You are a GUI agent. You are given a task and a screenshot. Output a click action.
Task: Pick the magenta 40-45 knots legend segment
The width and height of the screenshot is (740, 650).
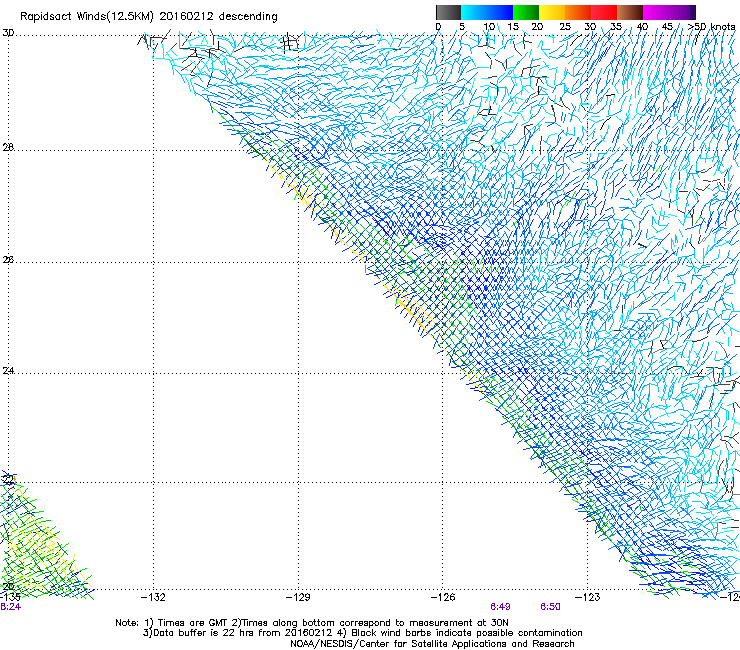coord(656,12)
